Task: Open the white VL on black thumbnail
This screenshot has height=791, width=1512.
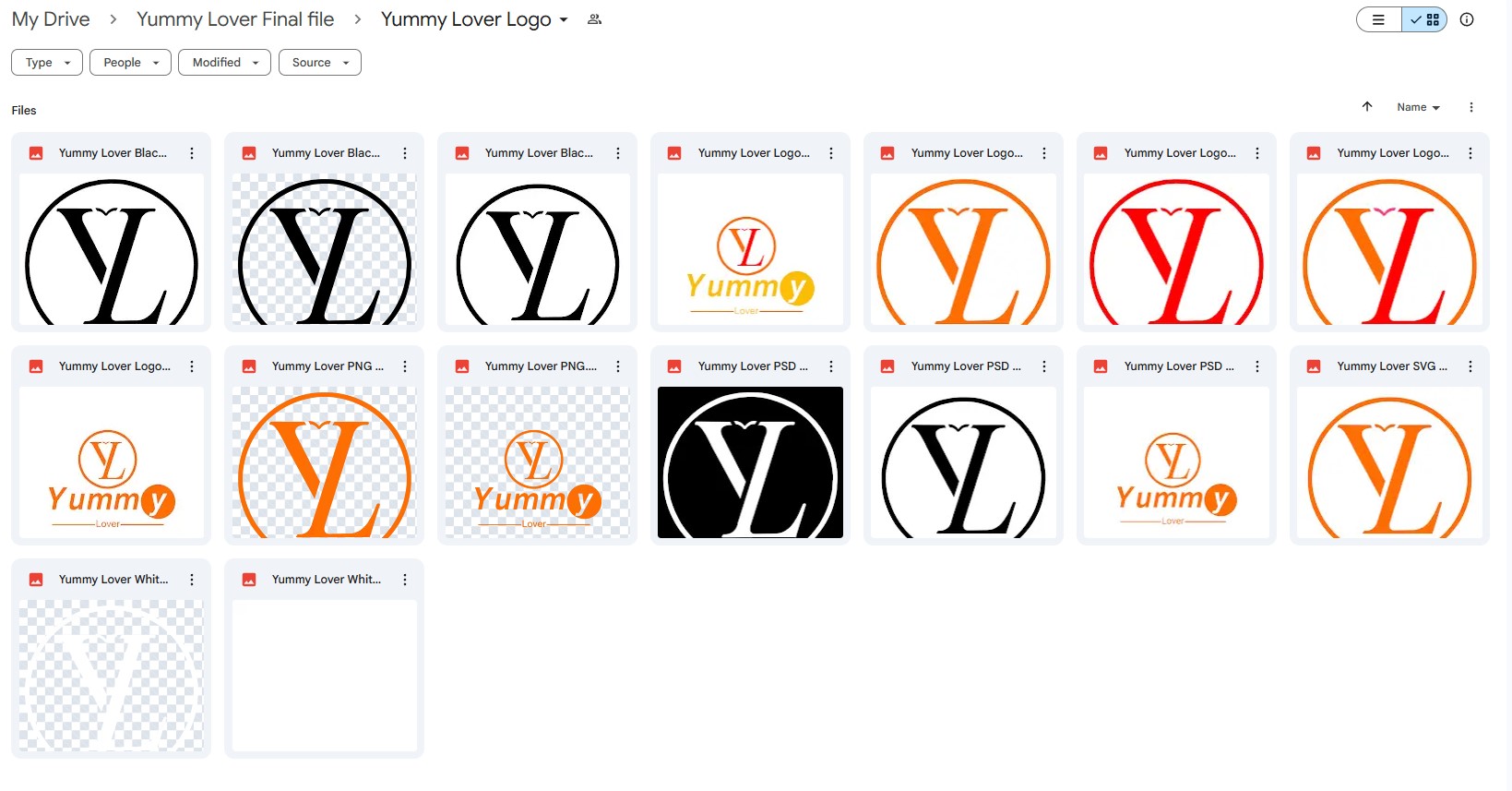Action: pyautogui.click(x=750, y=462)
